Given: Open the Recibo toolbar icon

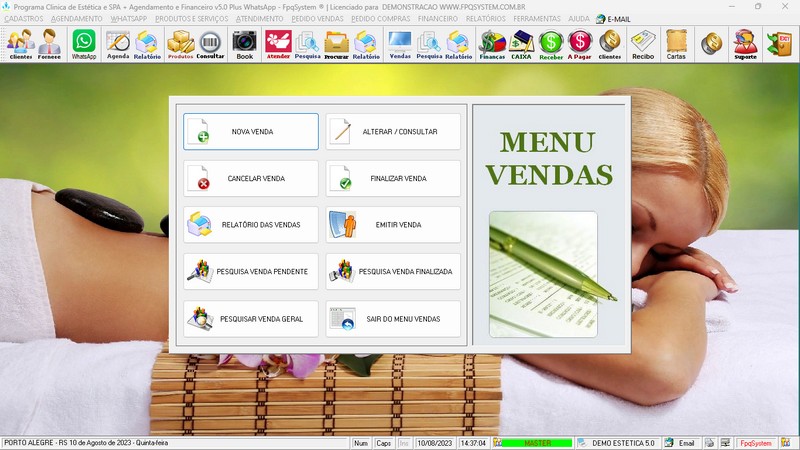Looking at the screenshot, I should [643, 44].
